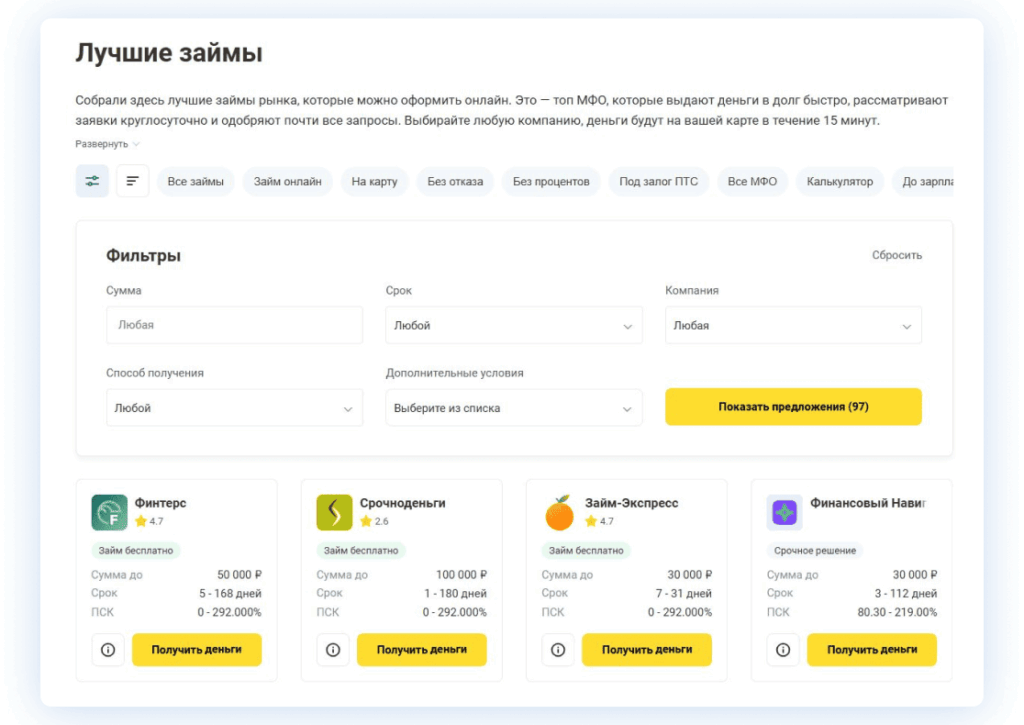Toggle the filters panel icon
This screenshot has height=725, width=1024.
coord(92,181)
